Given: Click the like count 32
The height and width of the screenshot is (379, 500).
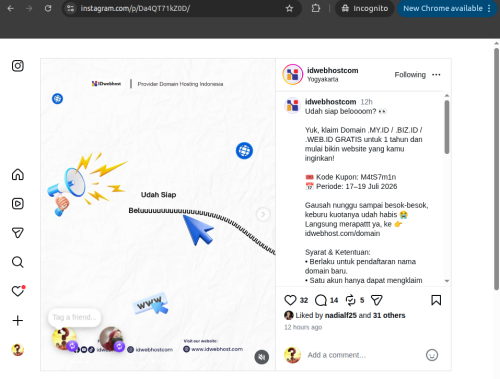Looking at the screenshot, I should pyautogui.click(x=304, y=300).
